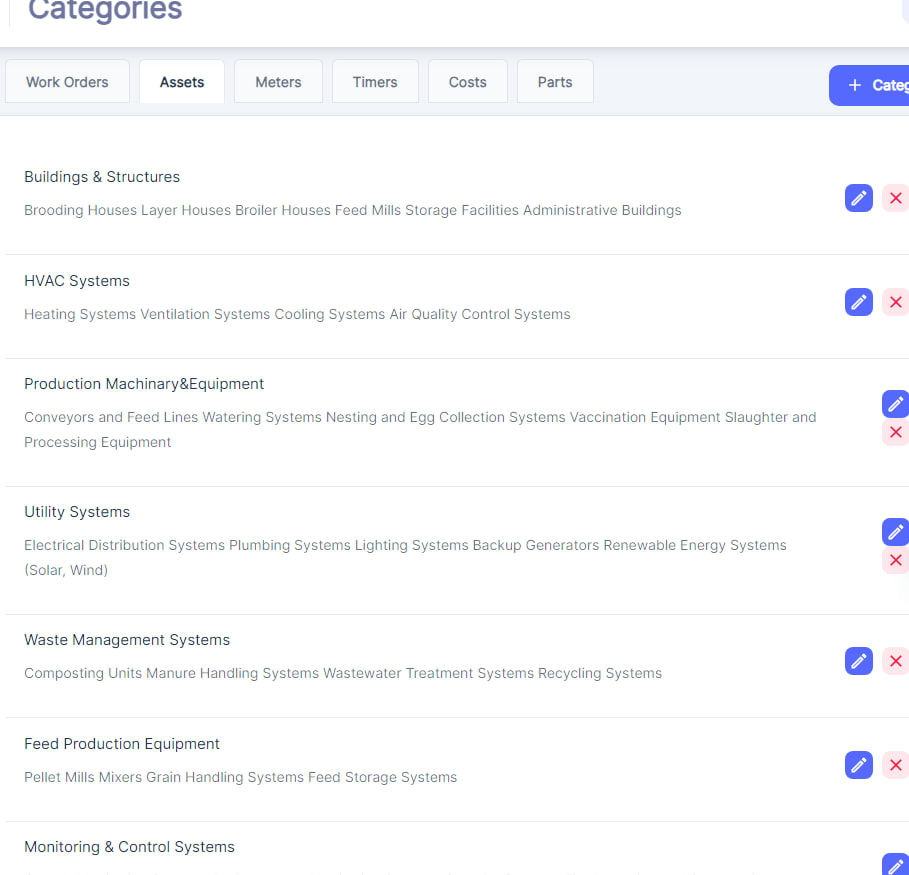Edit the Buildings & Structures category
Image resolution: width=909 pixels, height=875 pixels.
859,198
